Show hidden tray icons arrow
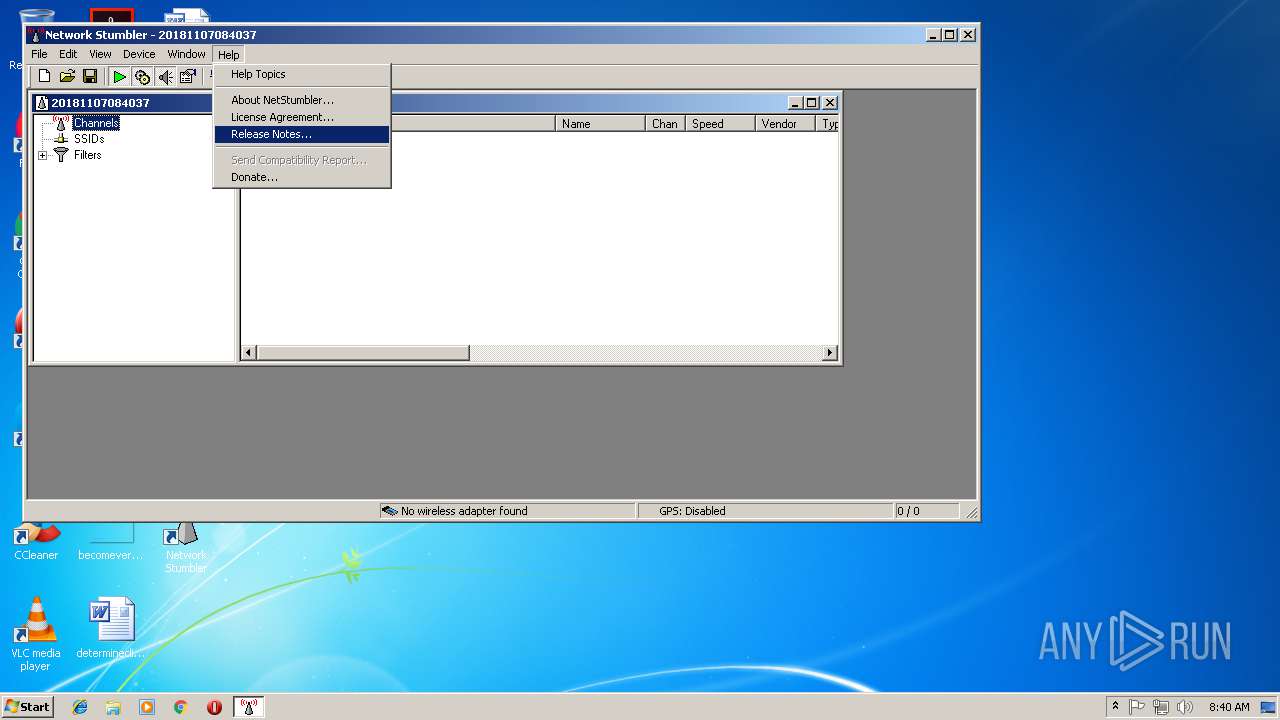Screen dimensions: 1280x720 [1115, 707]
